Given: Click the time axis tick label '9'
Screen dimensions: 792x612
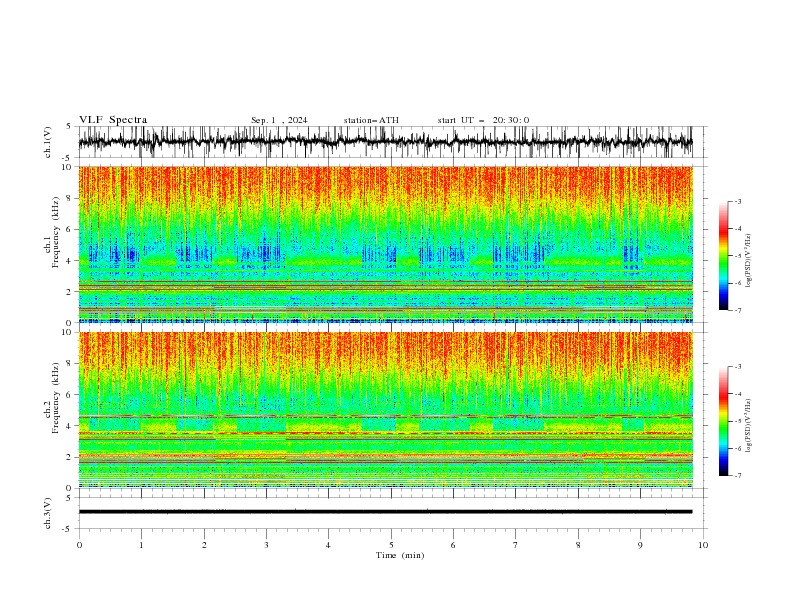Looking at the screenshot, I should (x=640, y=545).
